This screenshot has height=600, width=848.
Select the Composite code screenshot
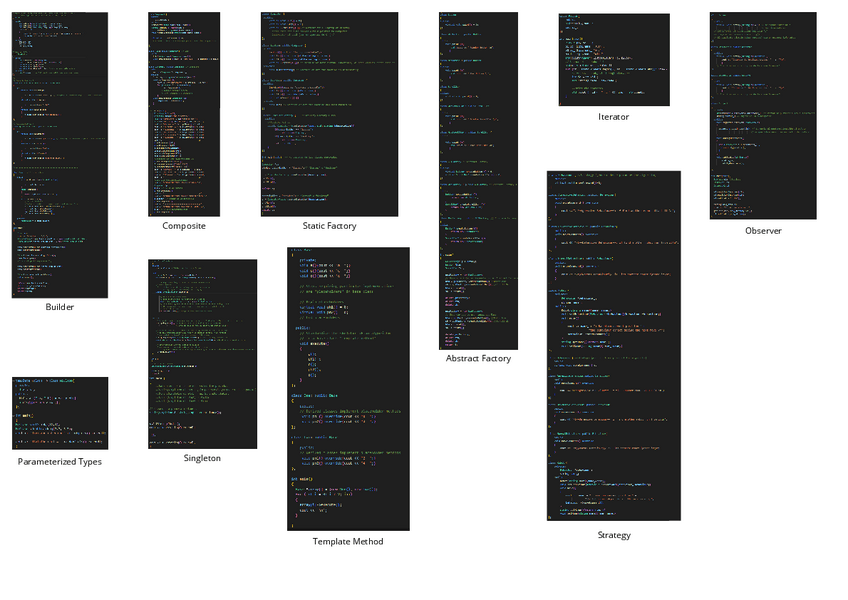pos(184,114)
